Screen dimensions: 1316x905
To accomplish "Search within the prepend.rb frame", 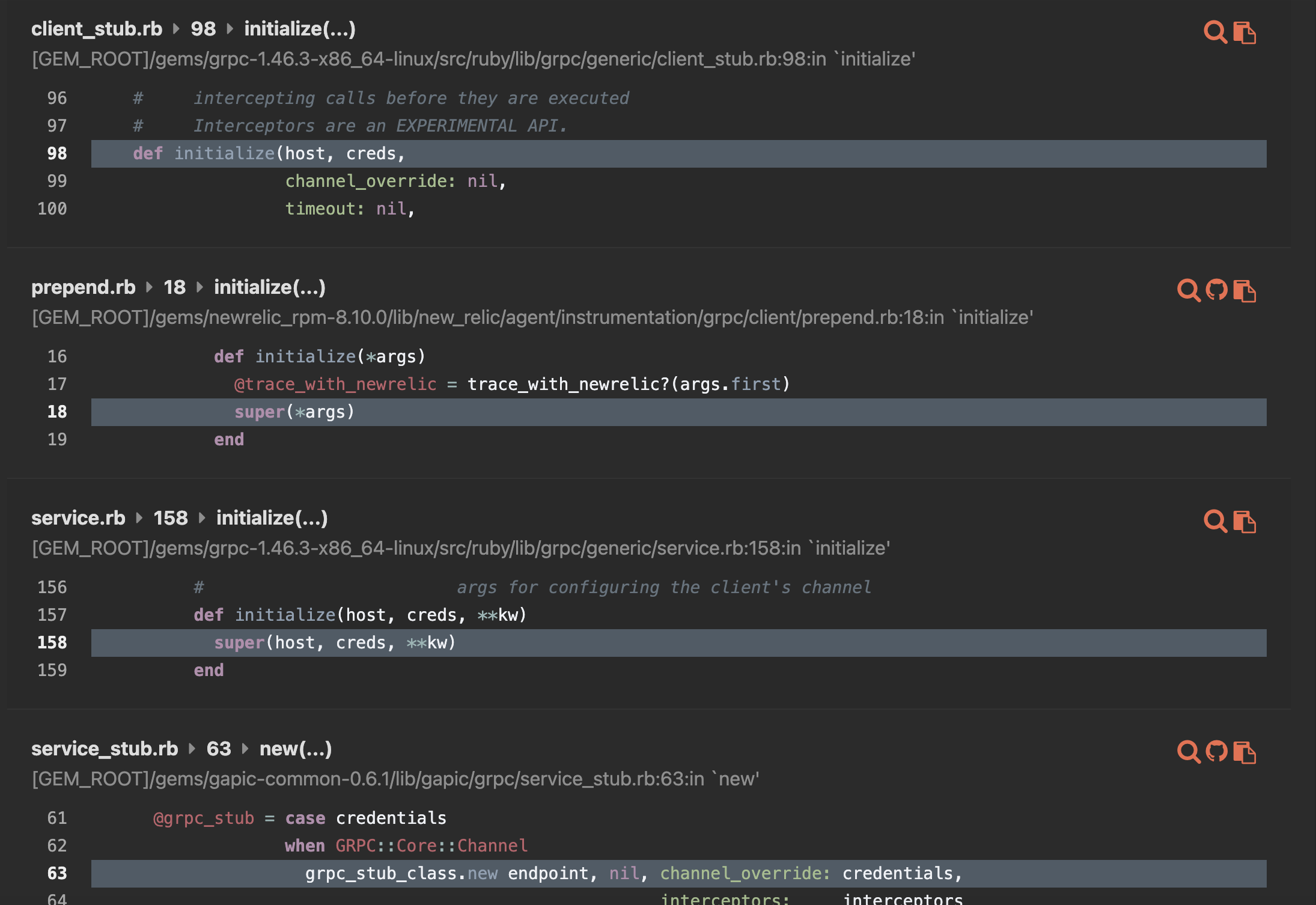I will [1188, 291].
